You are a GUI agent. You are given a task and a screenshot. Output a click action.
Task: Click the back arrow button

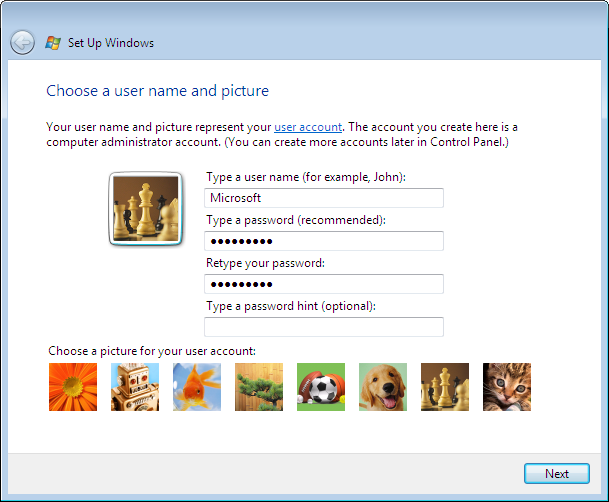point(22,42)
